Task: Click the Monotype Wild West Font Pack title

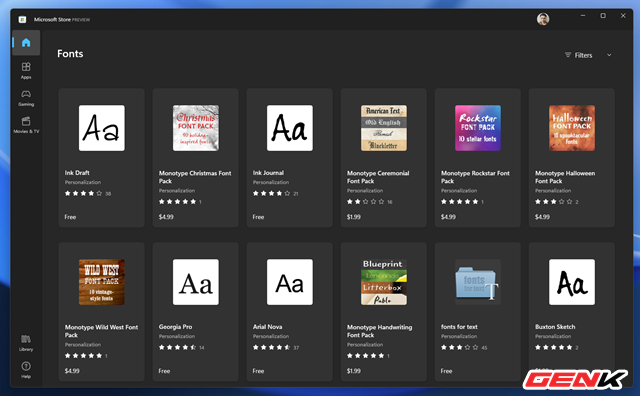Action: (101, 331)
